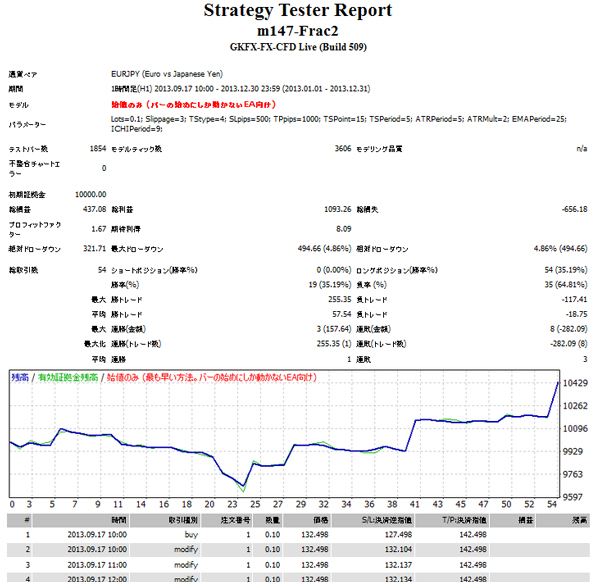Select the max consecutive wins '3 (157.64)'
This screenshot has height=582, width=600.
pyautogui.click(x=334, y=329)
